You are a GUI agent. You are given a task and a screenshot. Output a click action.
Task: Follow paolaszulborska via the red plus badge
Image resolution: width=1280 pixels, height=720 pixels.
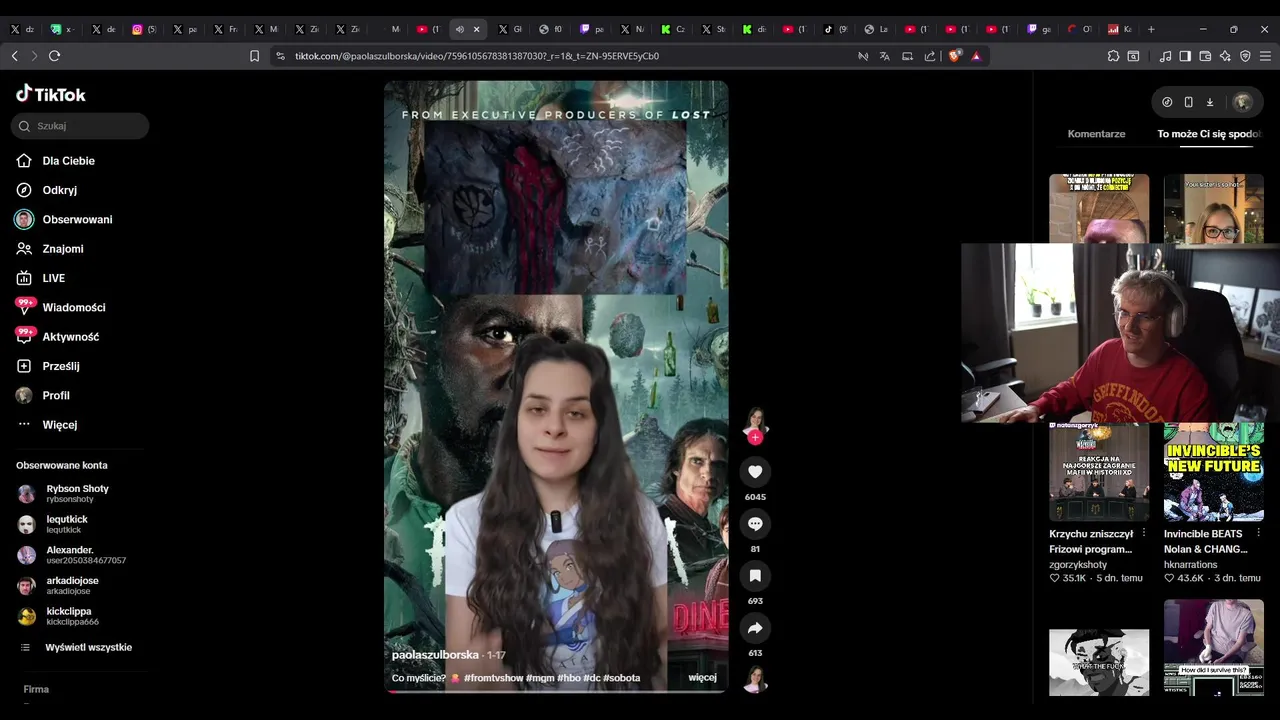(755, 438)
